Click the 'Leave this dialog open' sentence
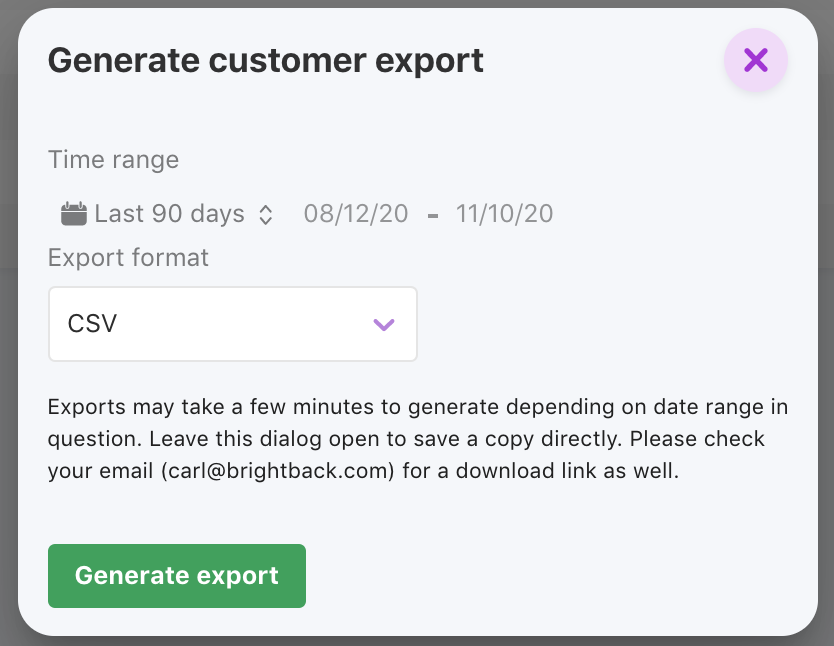This screenshot has height=646, width=834. pos(386,439)
